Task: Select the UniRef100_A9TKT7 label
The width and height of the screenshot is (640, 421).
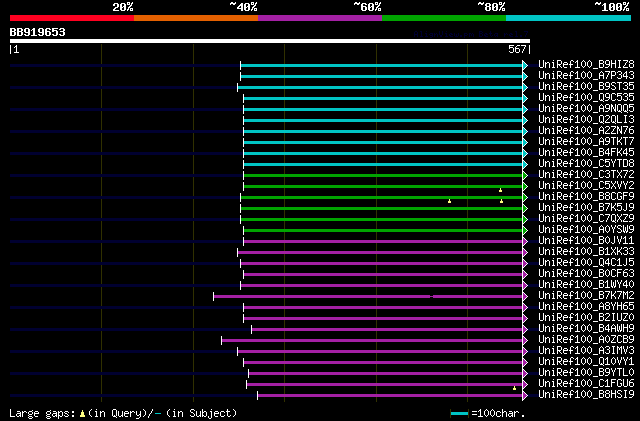Action: tap(586, 142)
